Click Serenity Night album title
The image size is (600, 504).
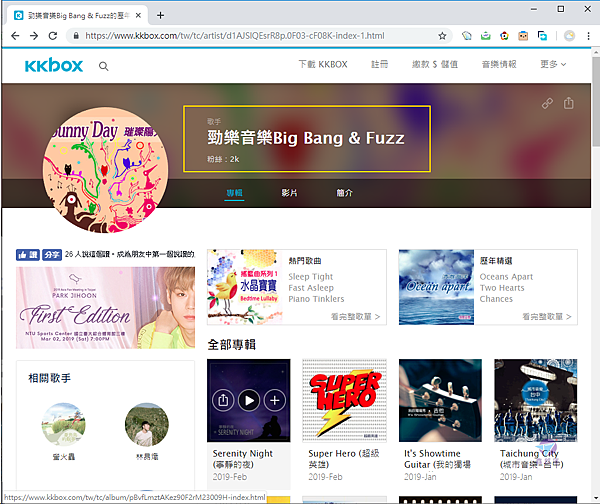[243, 459]
